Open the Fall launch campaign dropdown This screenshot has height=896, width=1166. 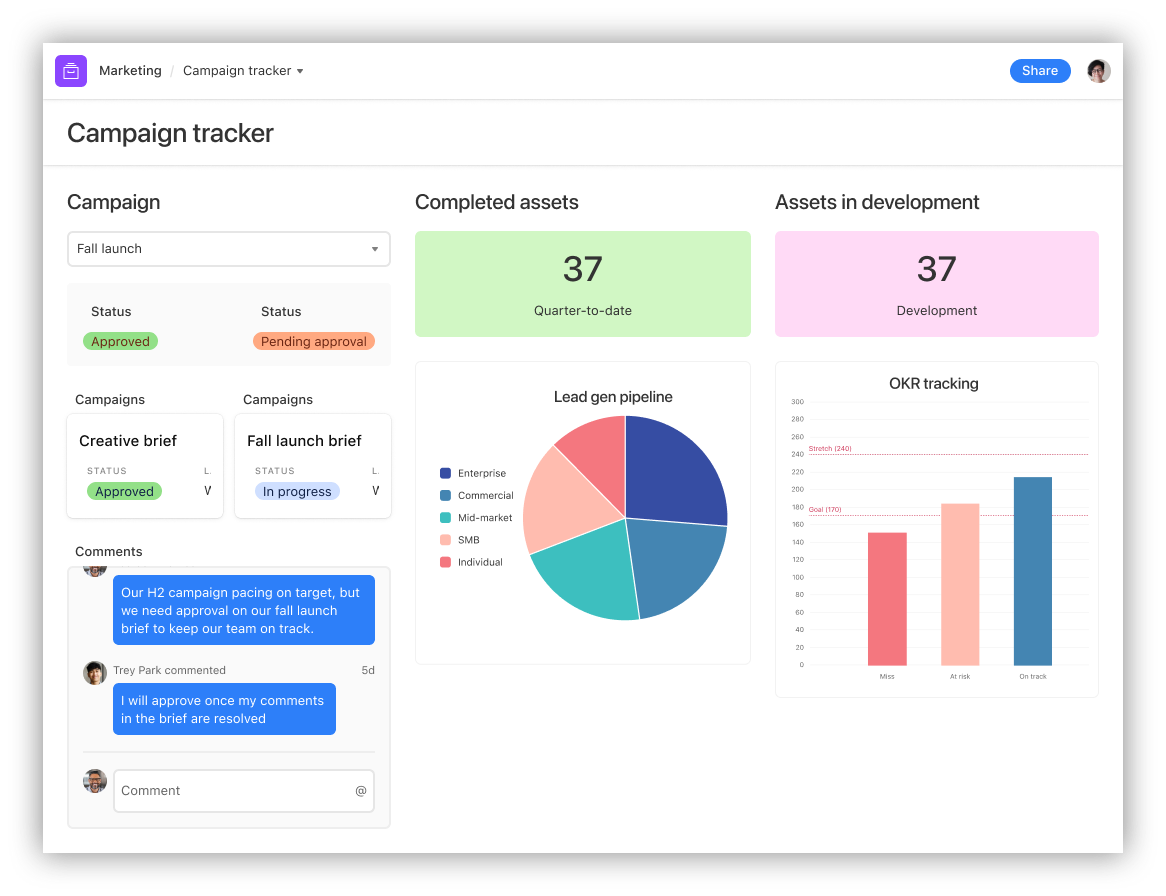228,248
